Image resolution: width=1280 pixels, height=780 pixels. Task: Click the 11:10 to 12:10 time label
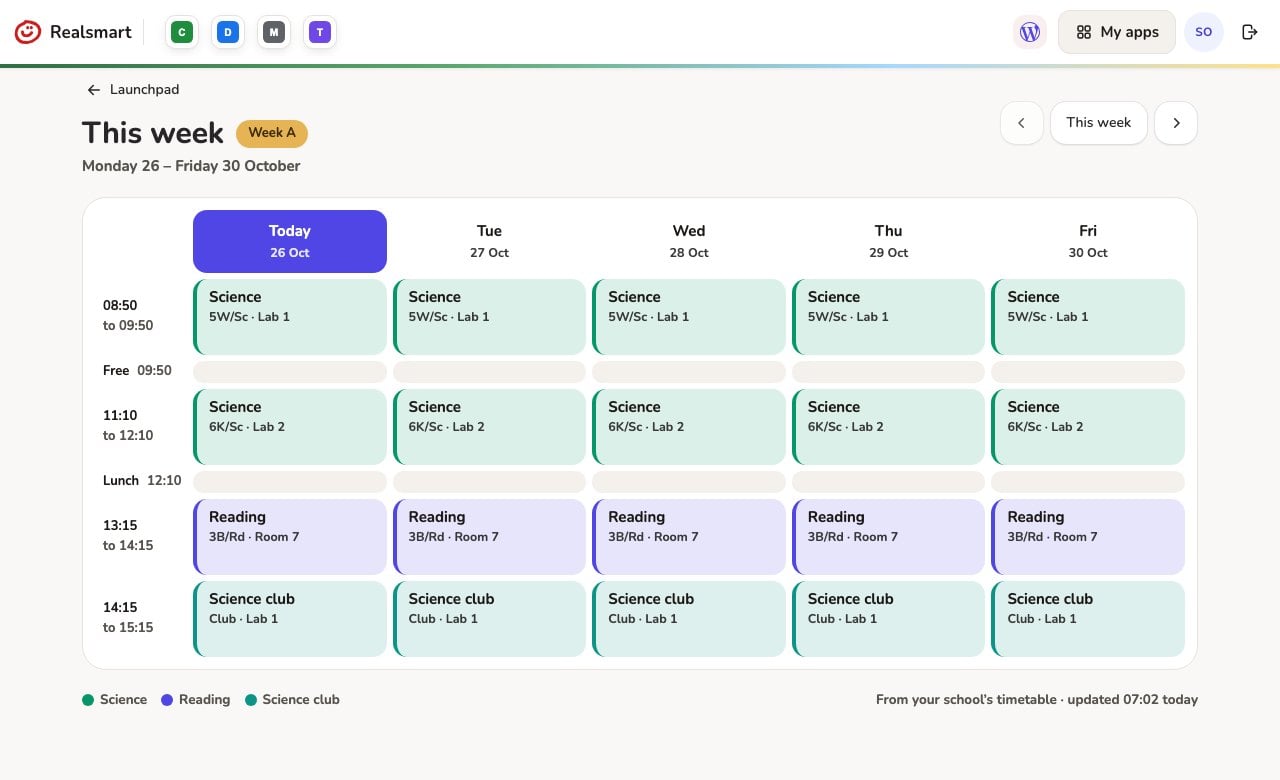[x=127, y=426]
